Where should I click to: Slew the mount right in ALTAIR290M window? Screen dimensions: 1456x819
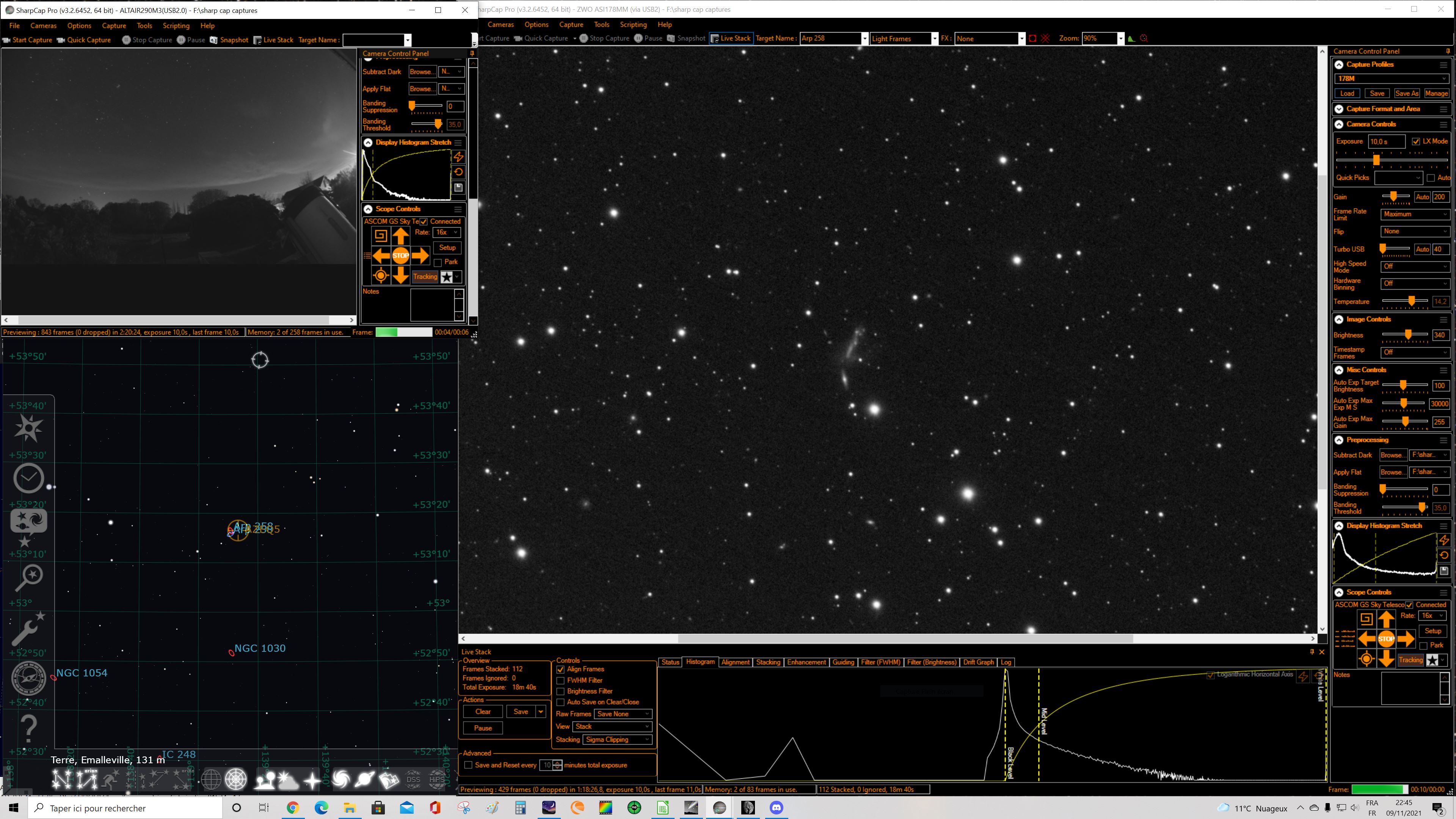(x=420, y=256)
